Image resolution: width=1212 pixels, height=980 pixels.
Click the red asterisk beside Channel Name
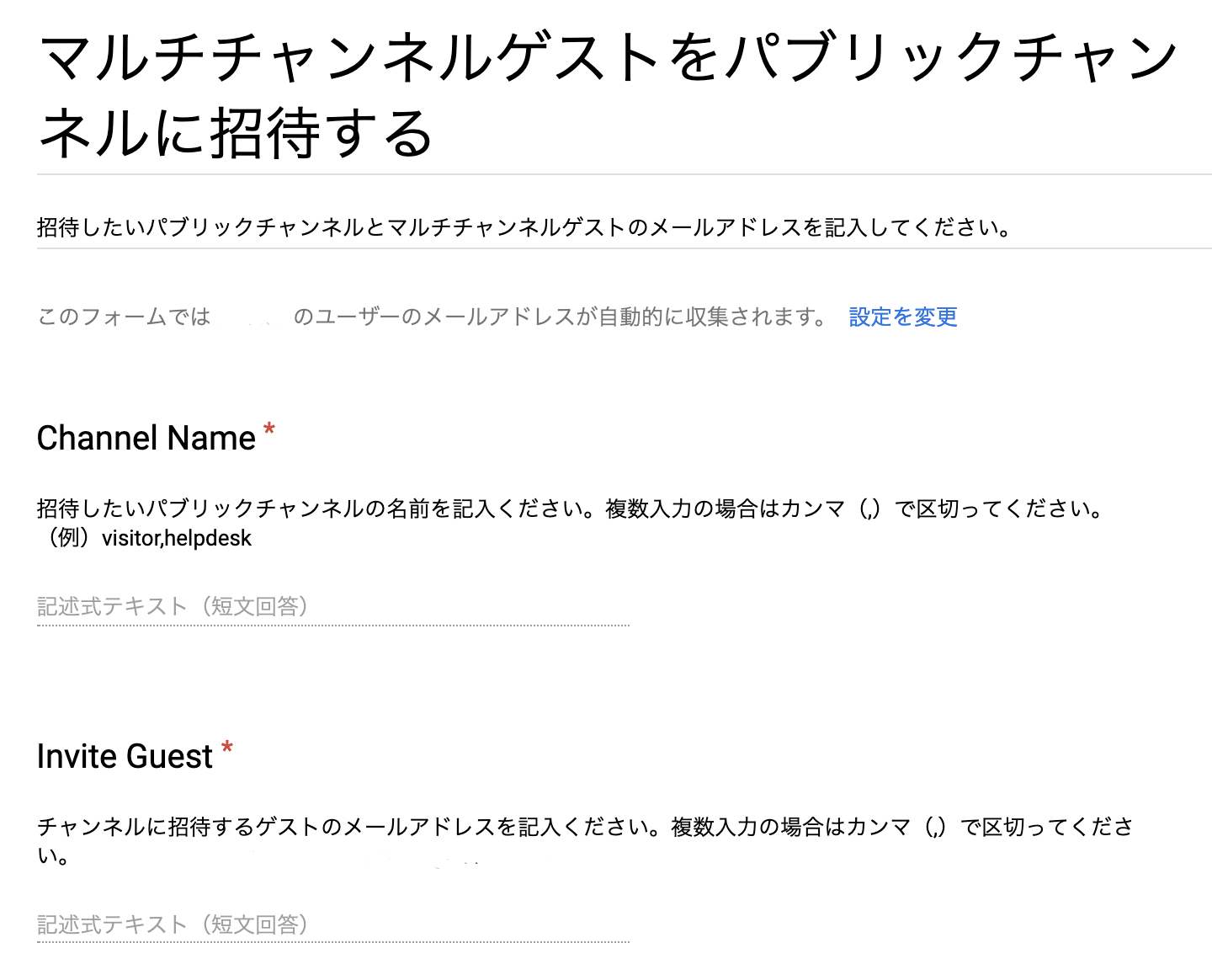point(269,430)
